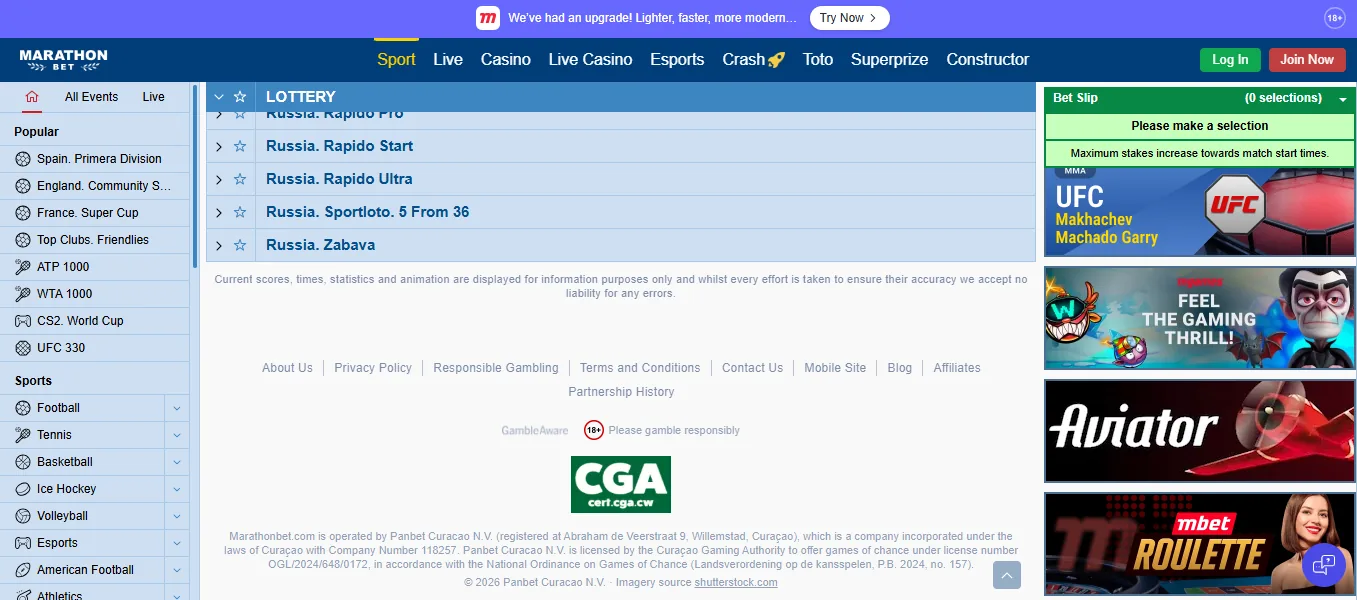Collapse the Bet Slip panel arrow
The image size is (1357, 600).
click(1343, 99)
